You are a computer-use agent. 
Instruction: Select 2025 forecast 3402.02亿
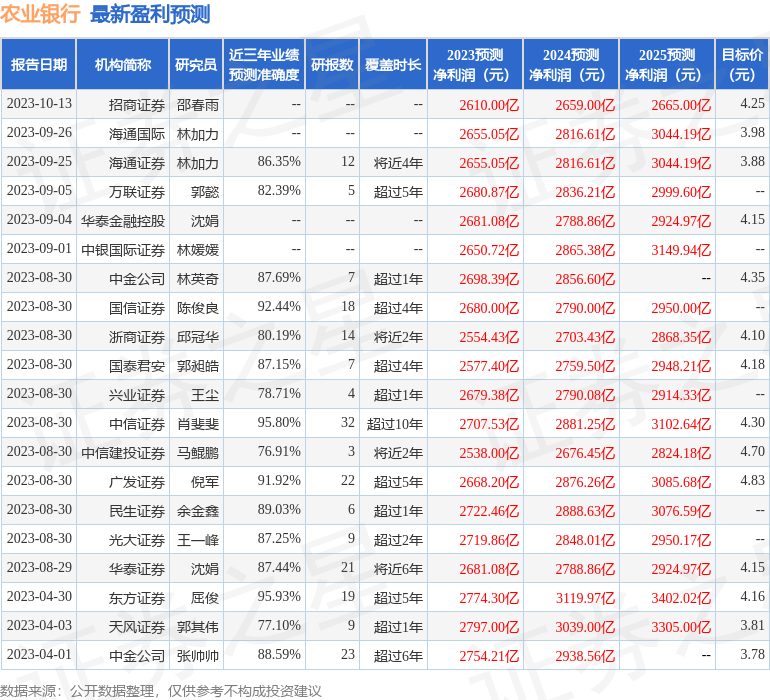[x=681, y=598]
